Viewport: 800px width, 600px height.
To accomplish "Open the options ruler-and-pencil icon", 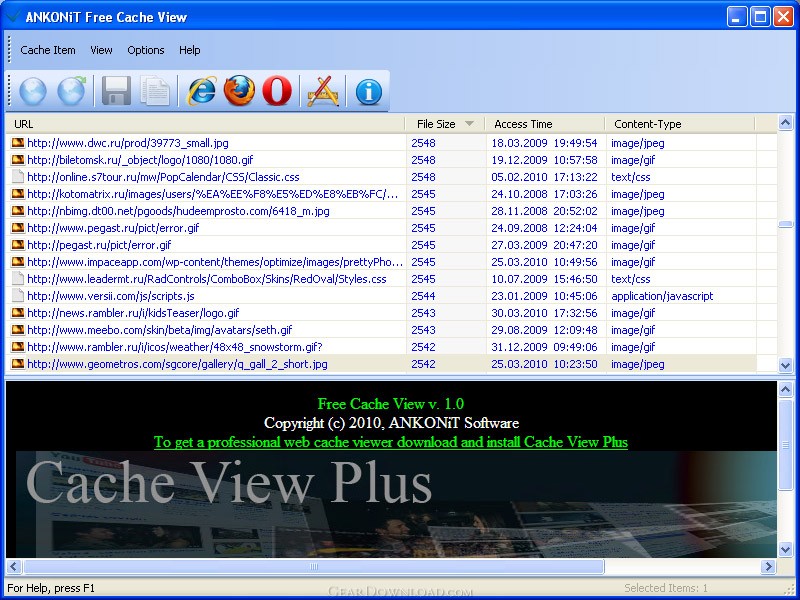I will (322, 91).
